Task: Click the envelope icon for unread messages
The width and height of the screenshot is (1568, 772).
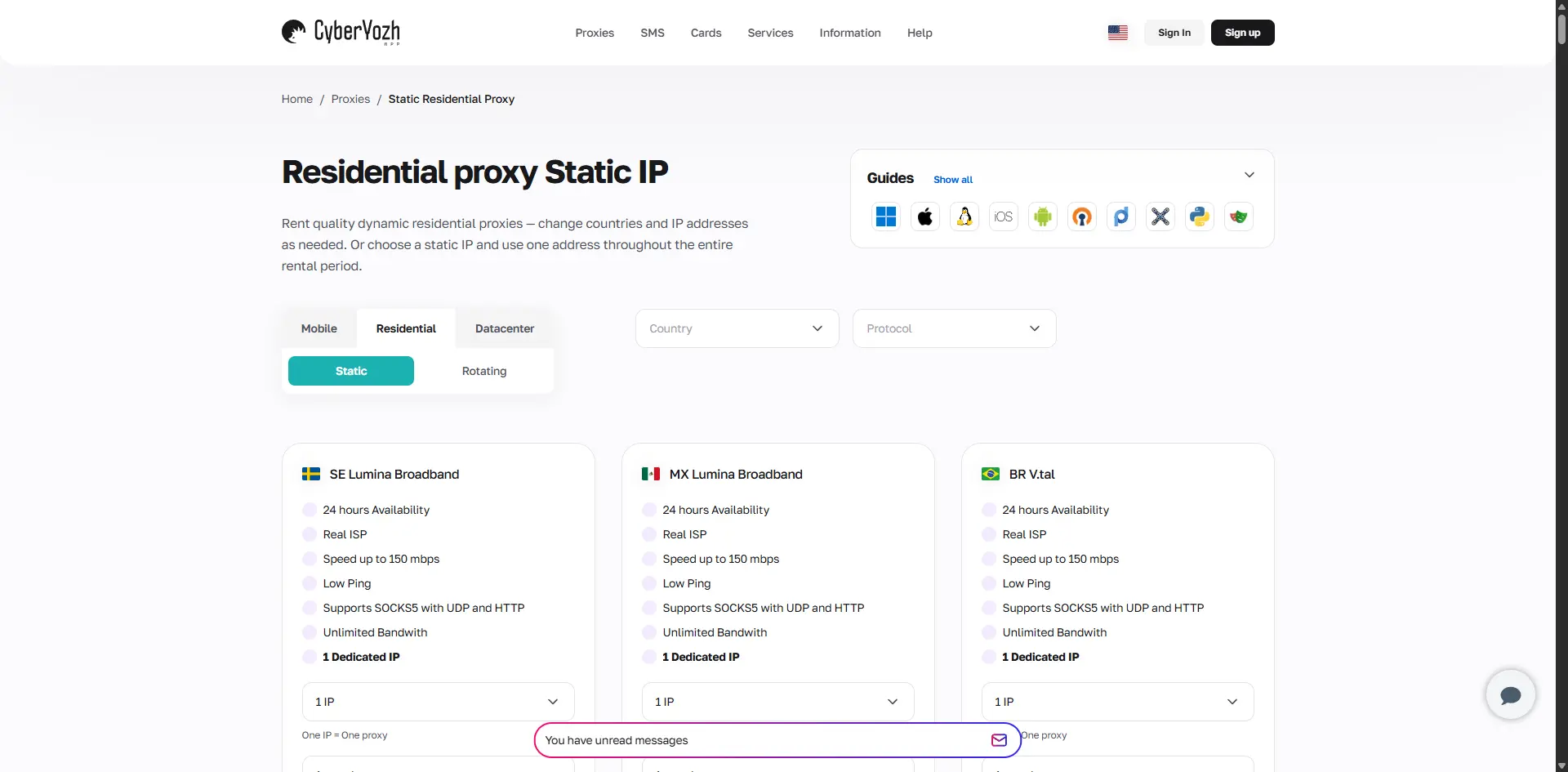Action: pos(999,740)
